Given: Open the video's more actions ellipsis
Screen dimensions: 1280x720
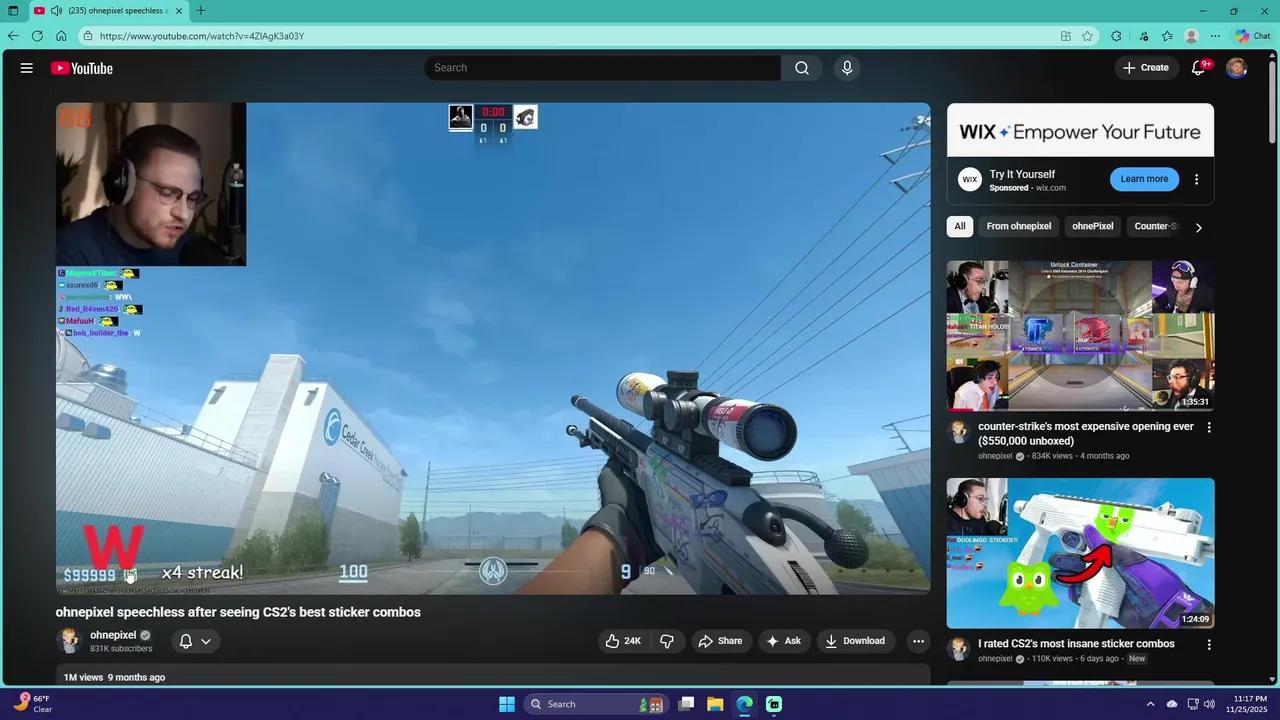Looking at the screenshot, I should point(918,641).
